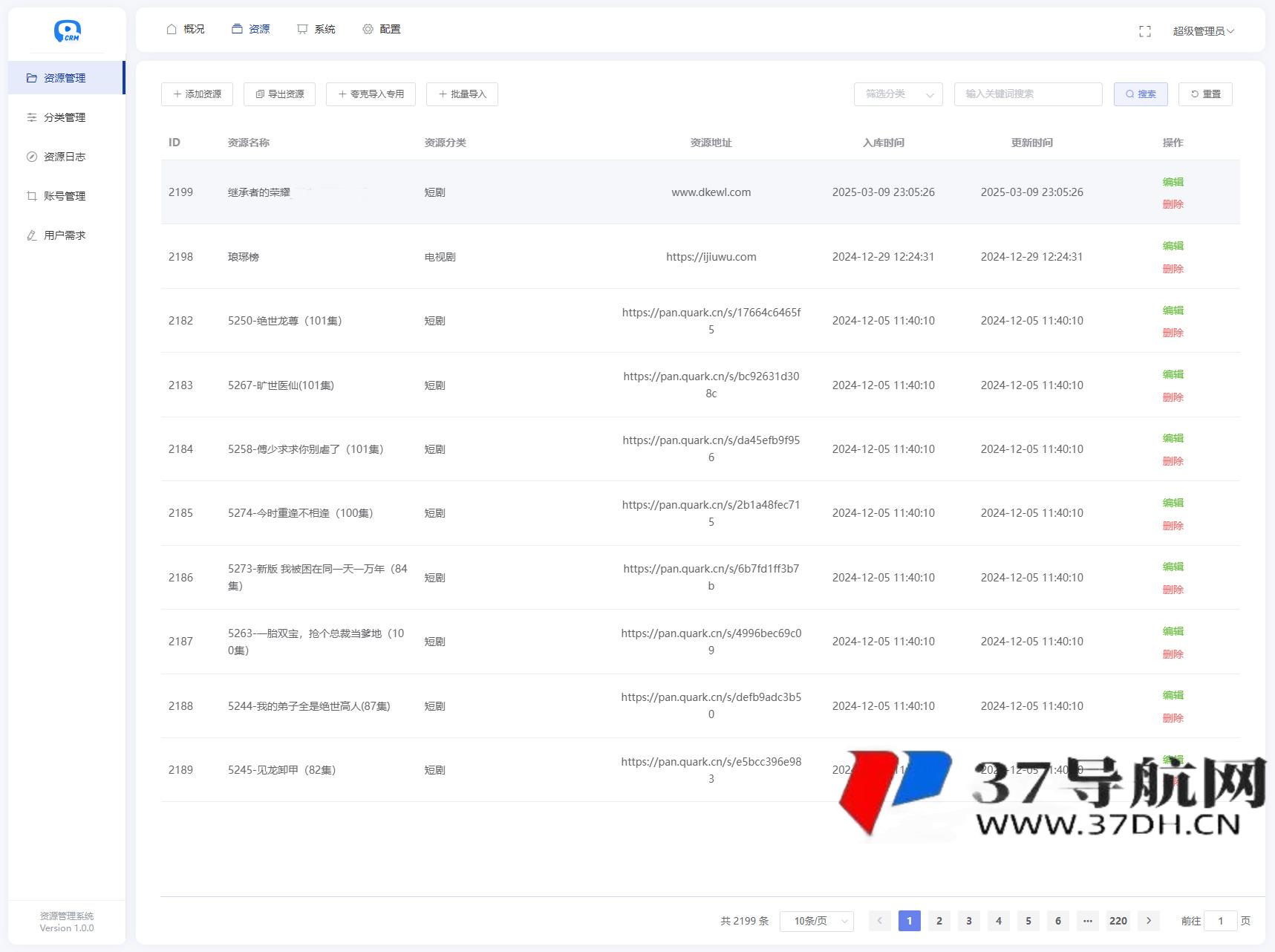This screenshot has width=1275, height=952.
Task: Select the 资源管理 folder icon
Action: click(x=32, y=77)
